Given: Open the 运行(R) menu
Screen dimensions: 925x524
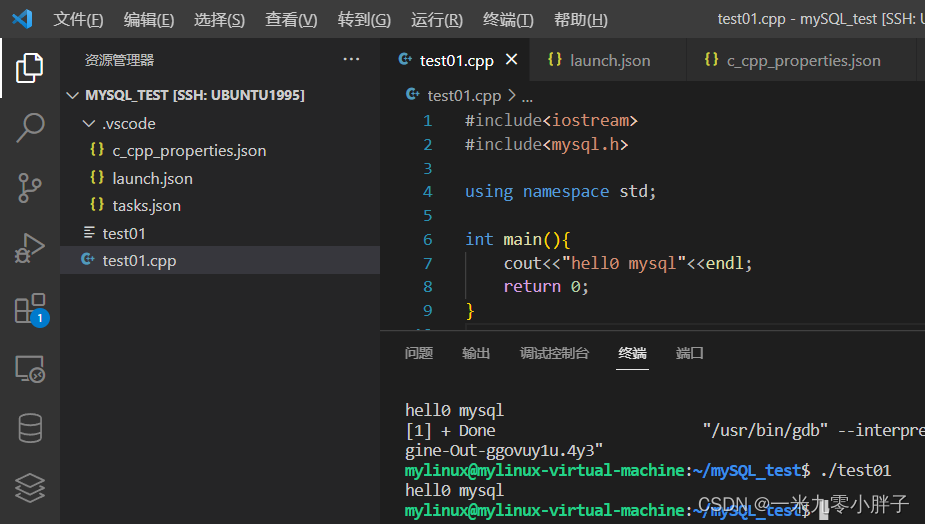Looking at the screenshot, I should pos(437,20).
